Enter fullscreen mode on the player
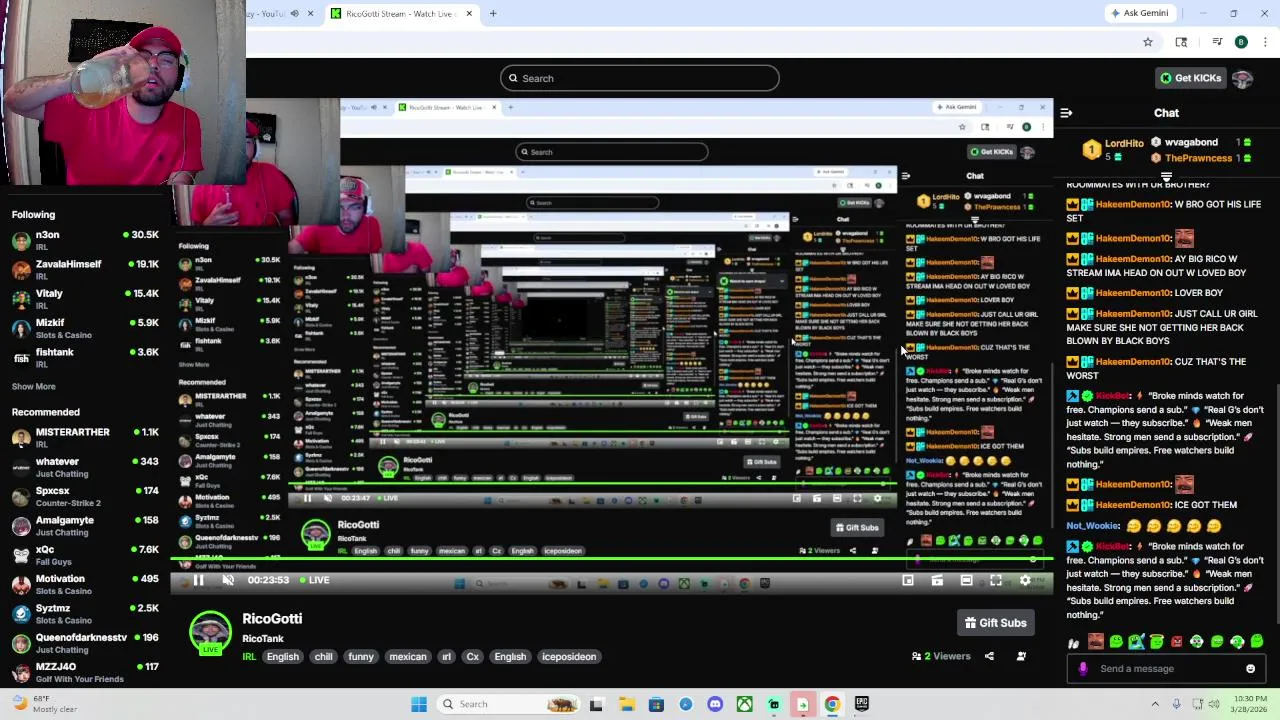The image size is (1280, 720). (x=996, y=580)
